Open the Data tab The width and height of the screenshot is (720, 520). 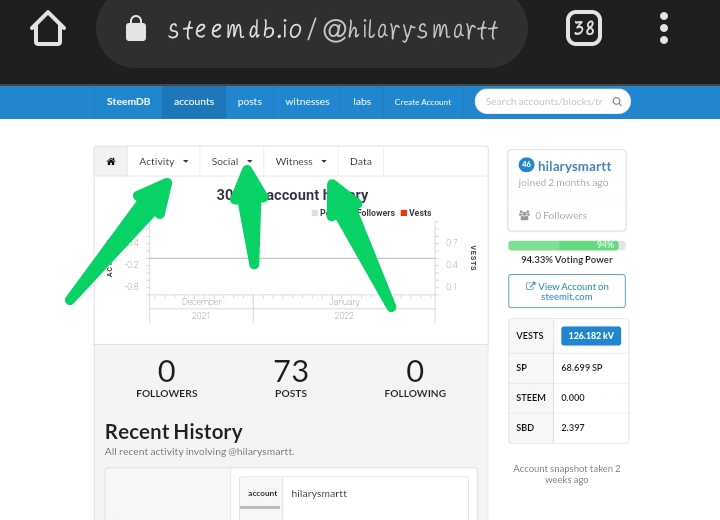click(x=360, y=161)
